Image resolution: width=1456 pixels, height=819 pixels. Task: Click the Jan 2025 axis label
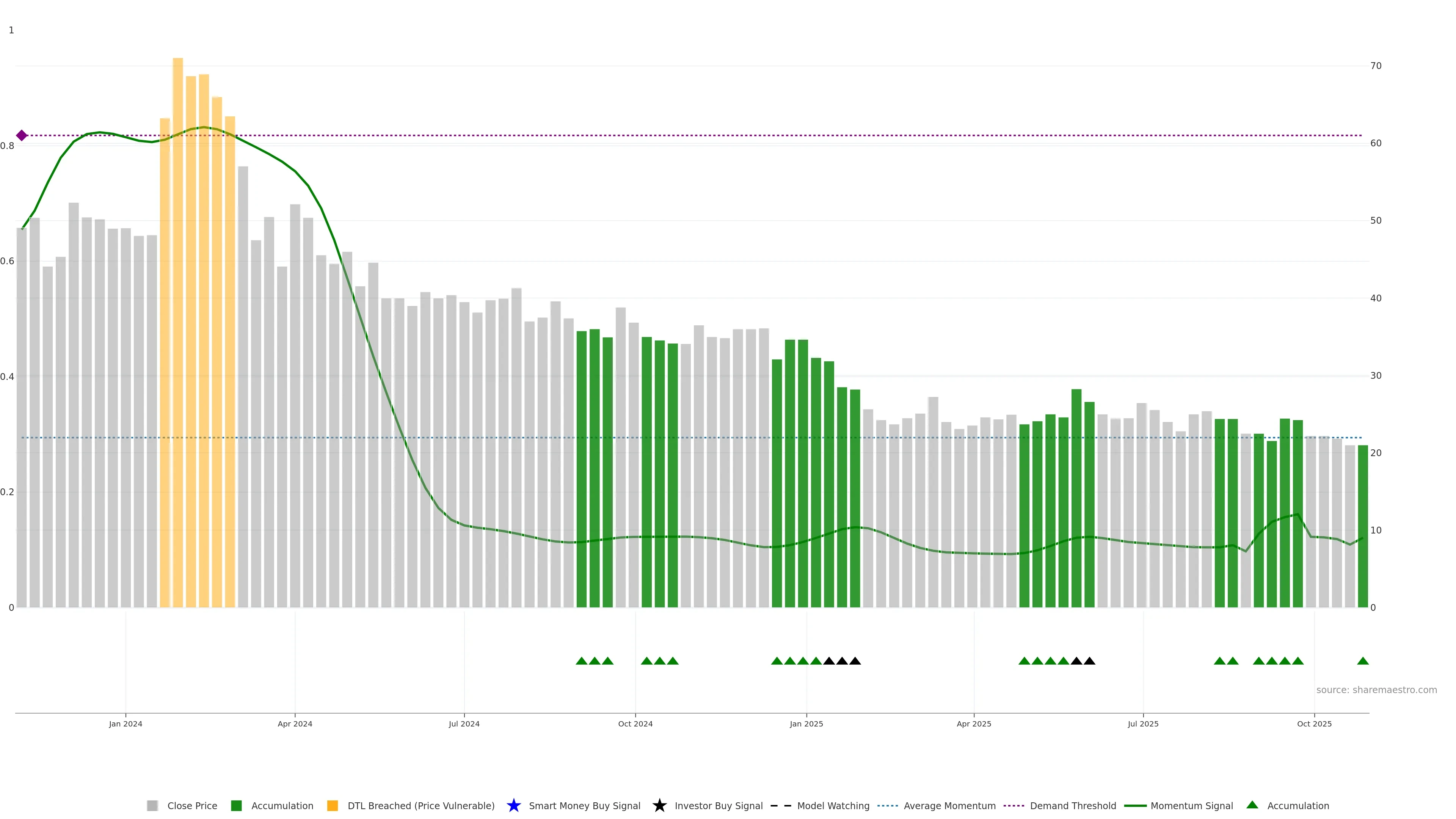[806, 723]
